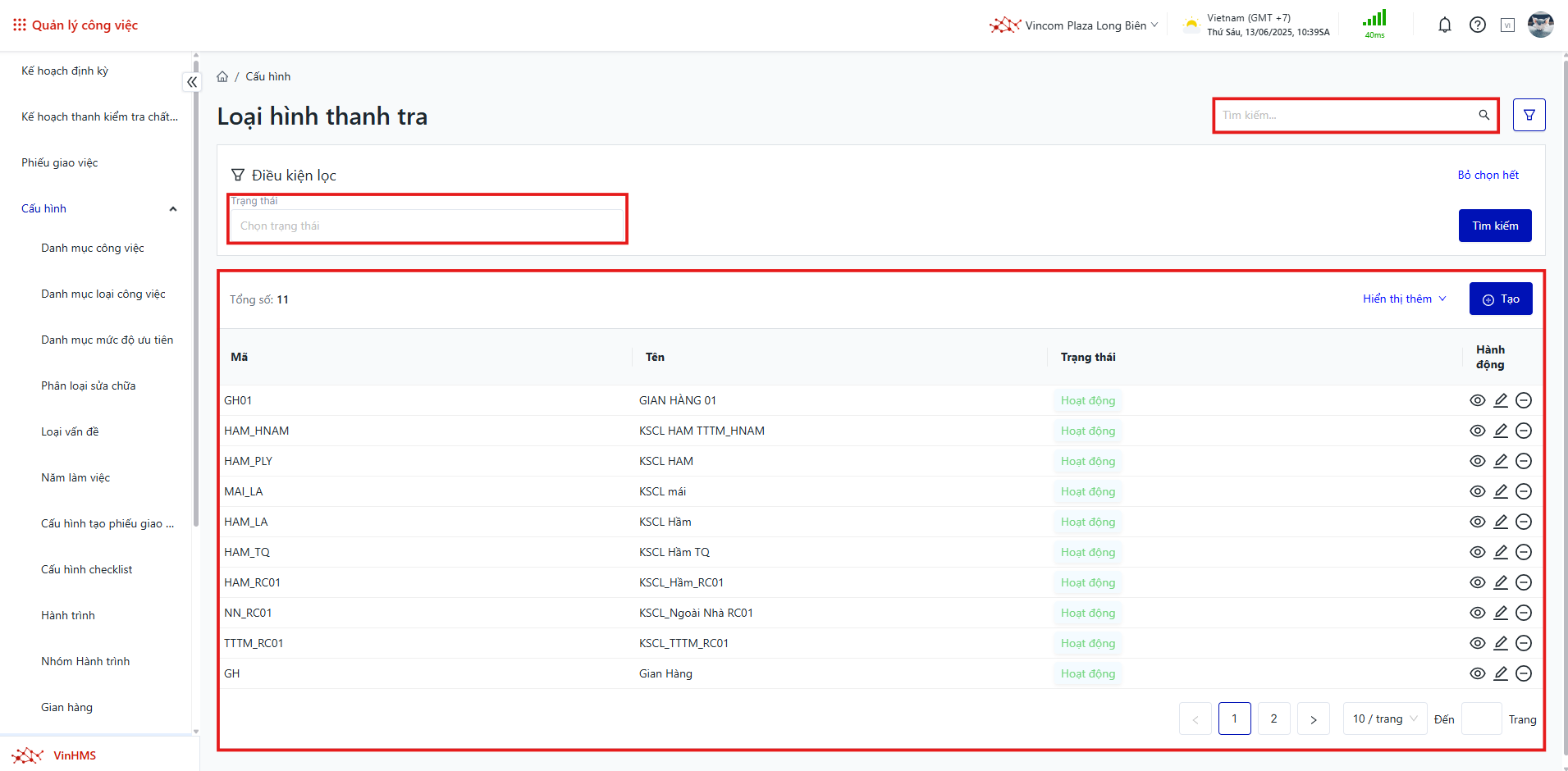The width and height of the screenshot is (1568, 771).
Task: Open Danh mục công việc in sidebar
Action: pyautogui.click(x=93, y=248)
